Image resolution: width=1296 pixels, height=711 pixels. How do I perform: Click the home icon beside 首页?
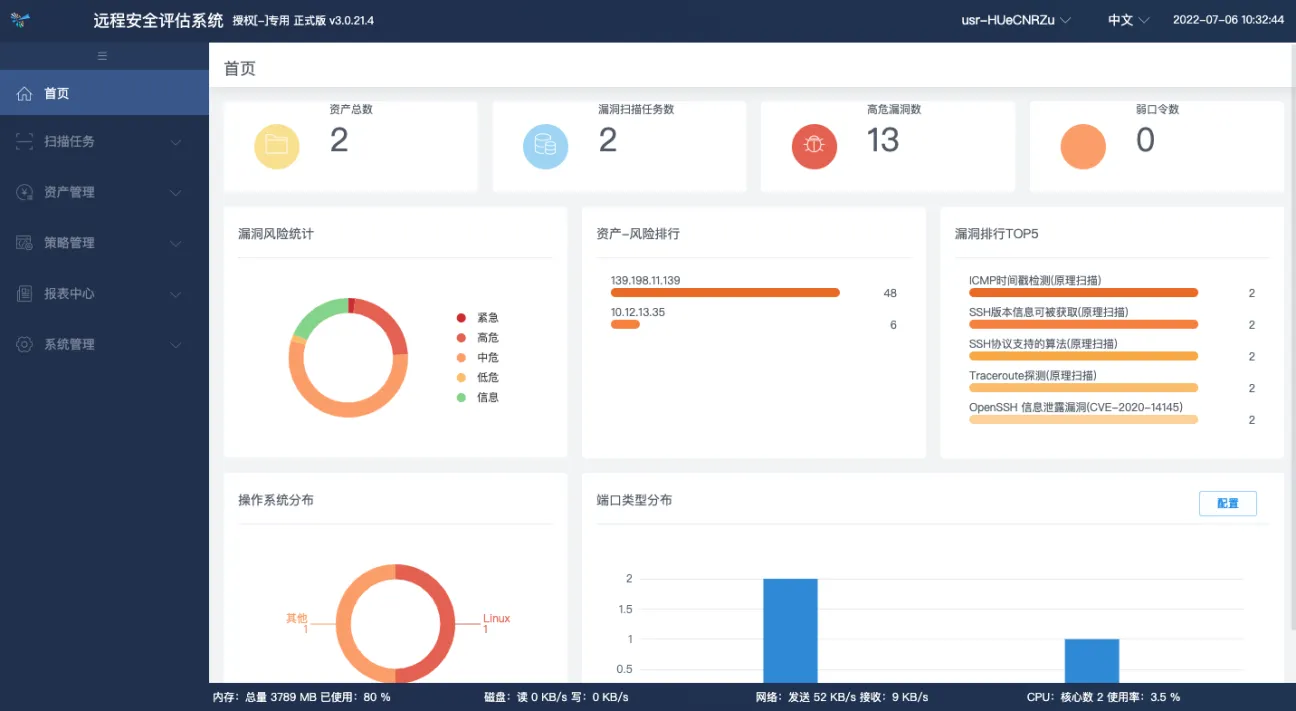(x=25, y=94)
